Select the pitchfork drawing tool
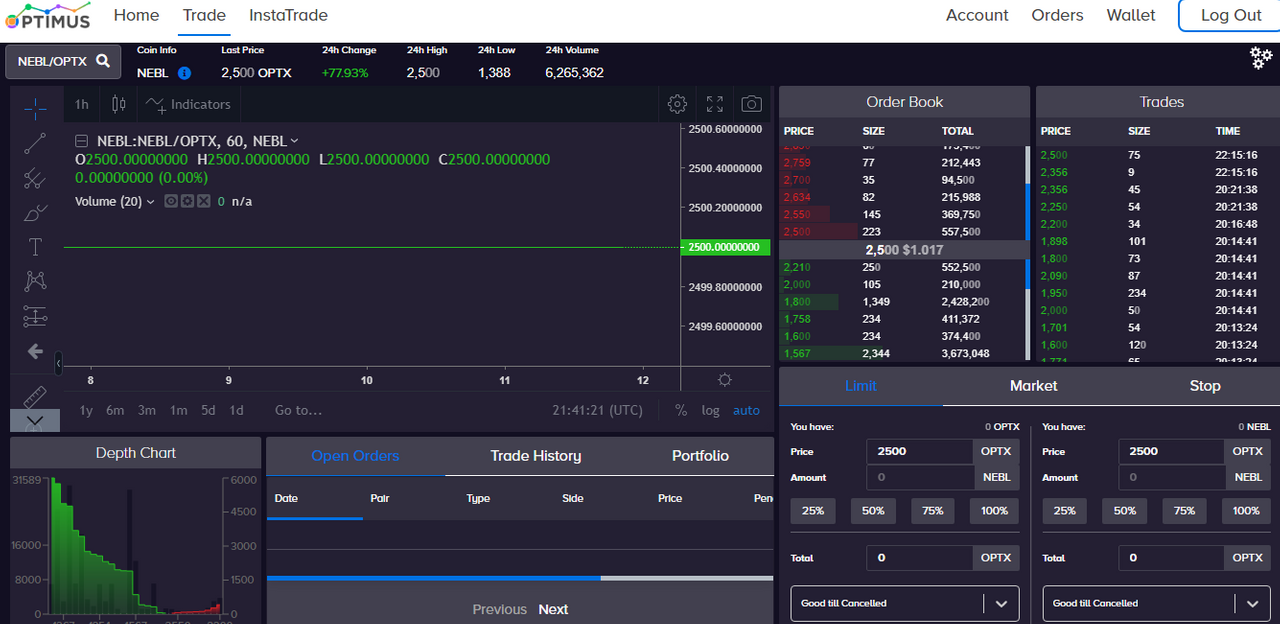This screenshot has width=1280, height=624. [35, 178]
